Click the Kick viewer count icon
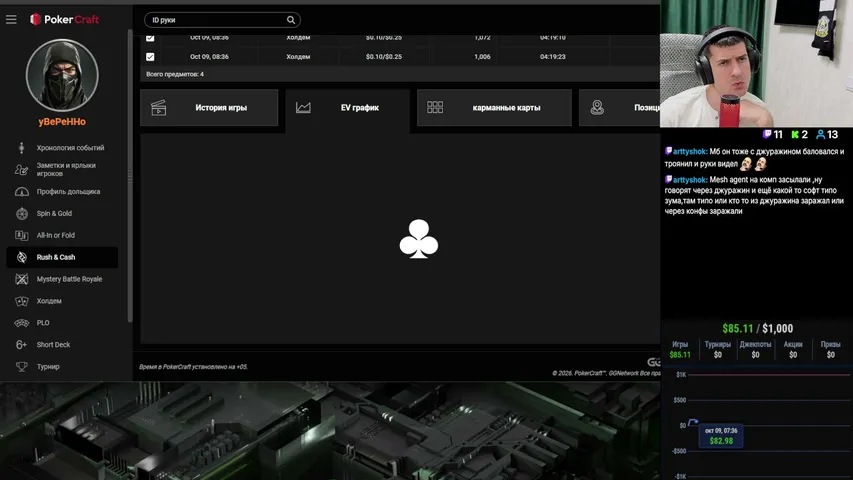853x480 pixels. click(x=795, y=134)
